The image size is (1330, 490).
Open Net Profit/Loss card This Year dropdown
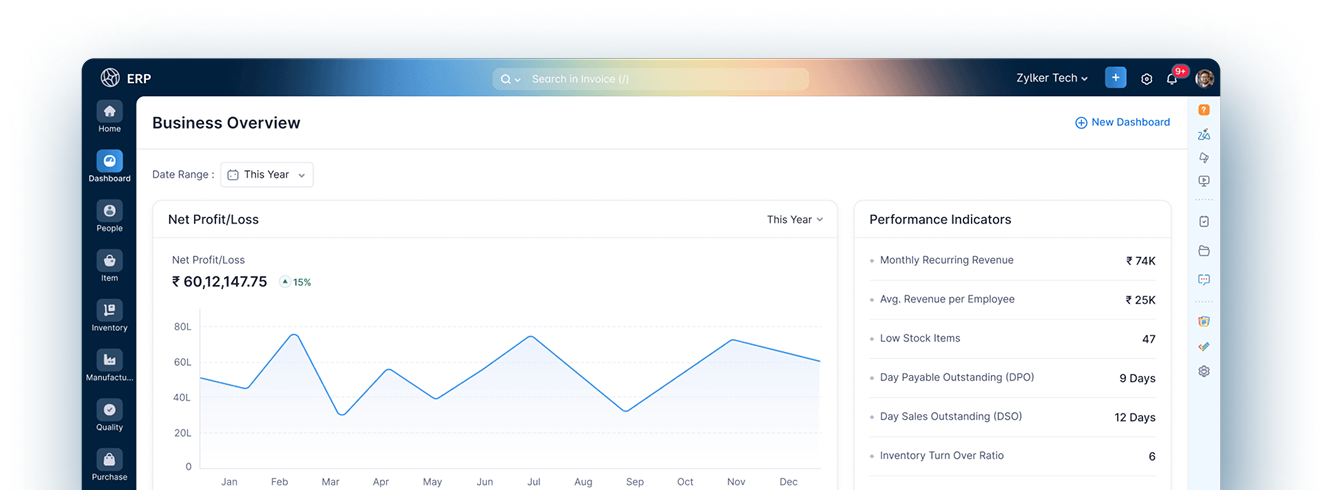tap(795, 219)
